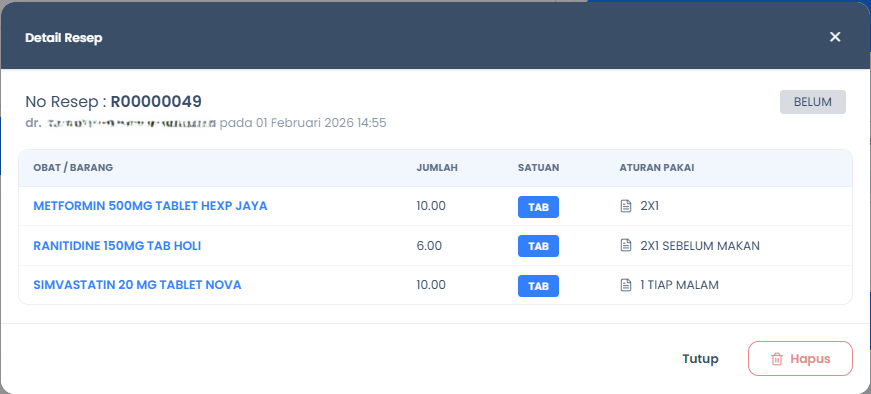This screenshot has height=394, width=871.
Task: Select the 6.00 quantity for Ranitidine
Action: click(x=429, y=246)
